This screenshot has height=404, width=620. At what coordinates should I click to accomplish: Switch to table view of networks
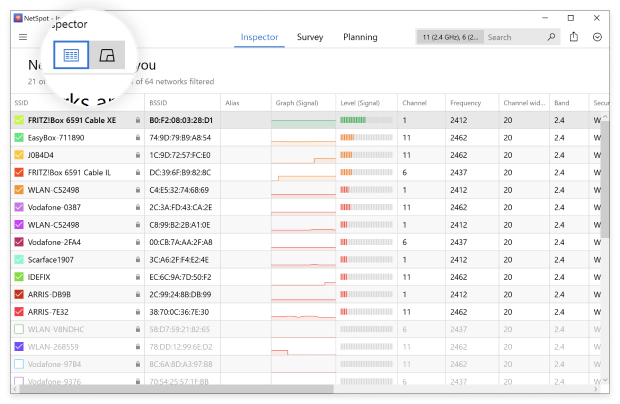[x=71, y=55]
